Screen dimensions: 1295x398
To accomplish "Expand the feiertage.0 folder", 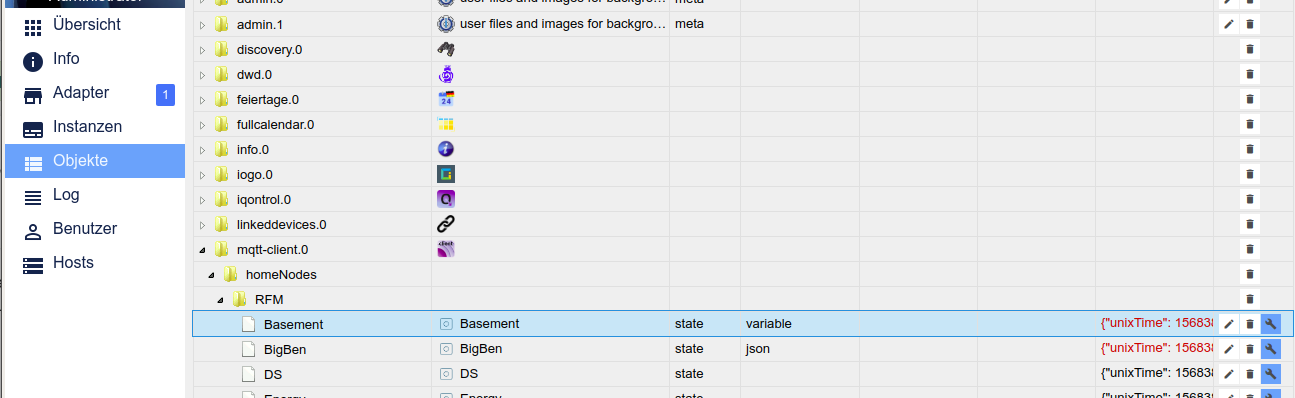I will pyautogui.click(x=202, y=99).
